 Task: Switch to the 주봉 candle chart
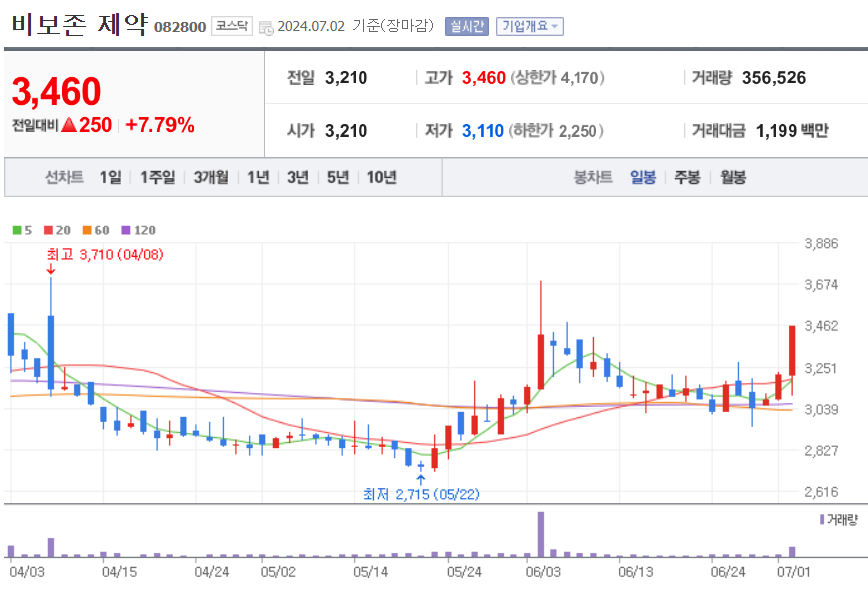pos(687,177)
